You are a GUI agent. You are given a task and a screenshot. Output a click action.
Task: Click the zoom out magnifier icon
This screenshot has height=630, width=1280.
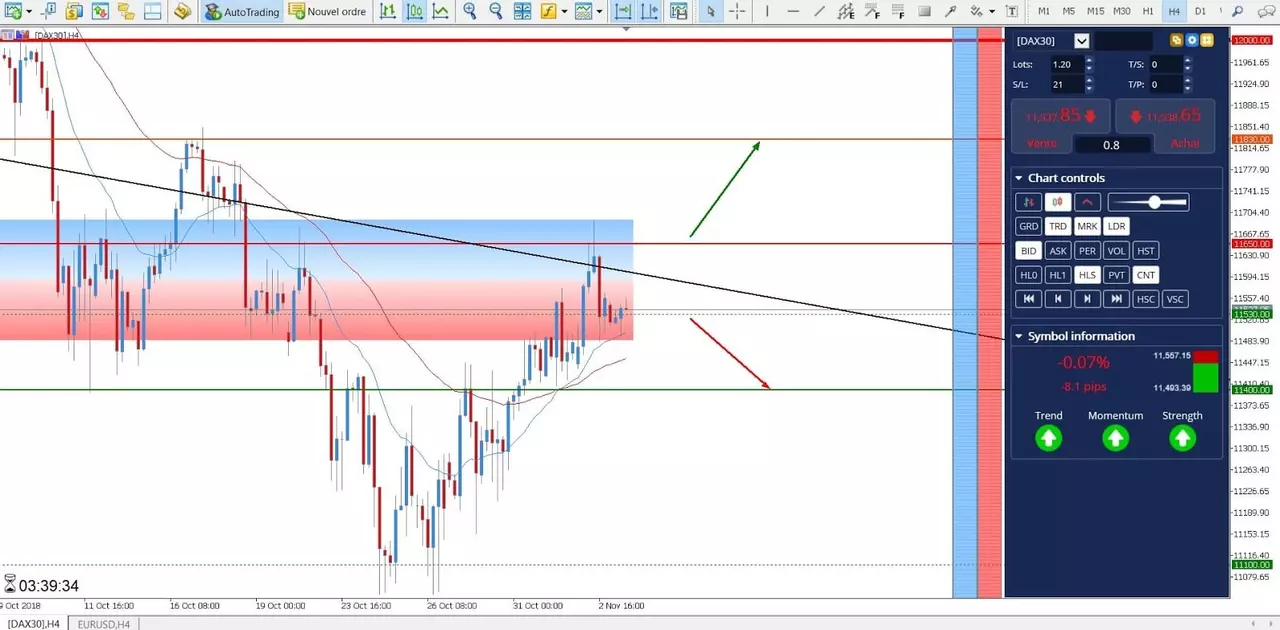click(x=496, y=12)
